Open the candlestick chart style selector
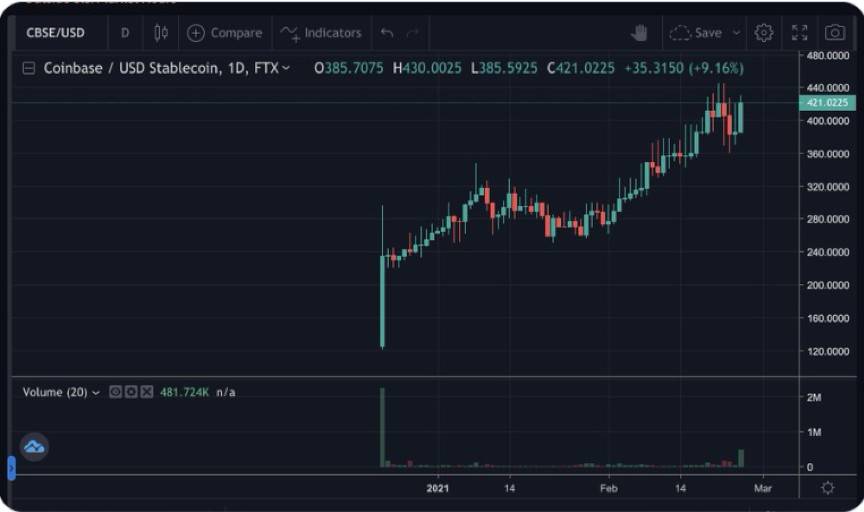This screenshot has height=512, width=864. (161, 33)
